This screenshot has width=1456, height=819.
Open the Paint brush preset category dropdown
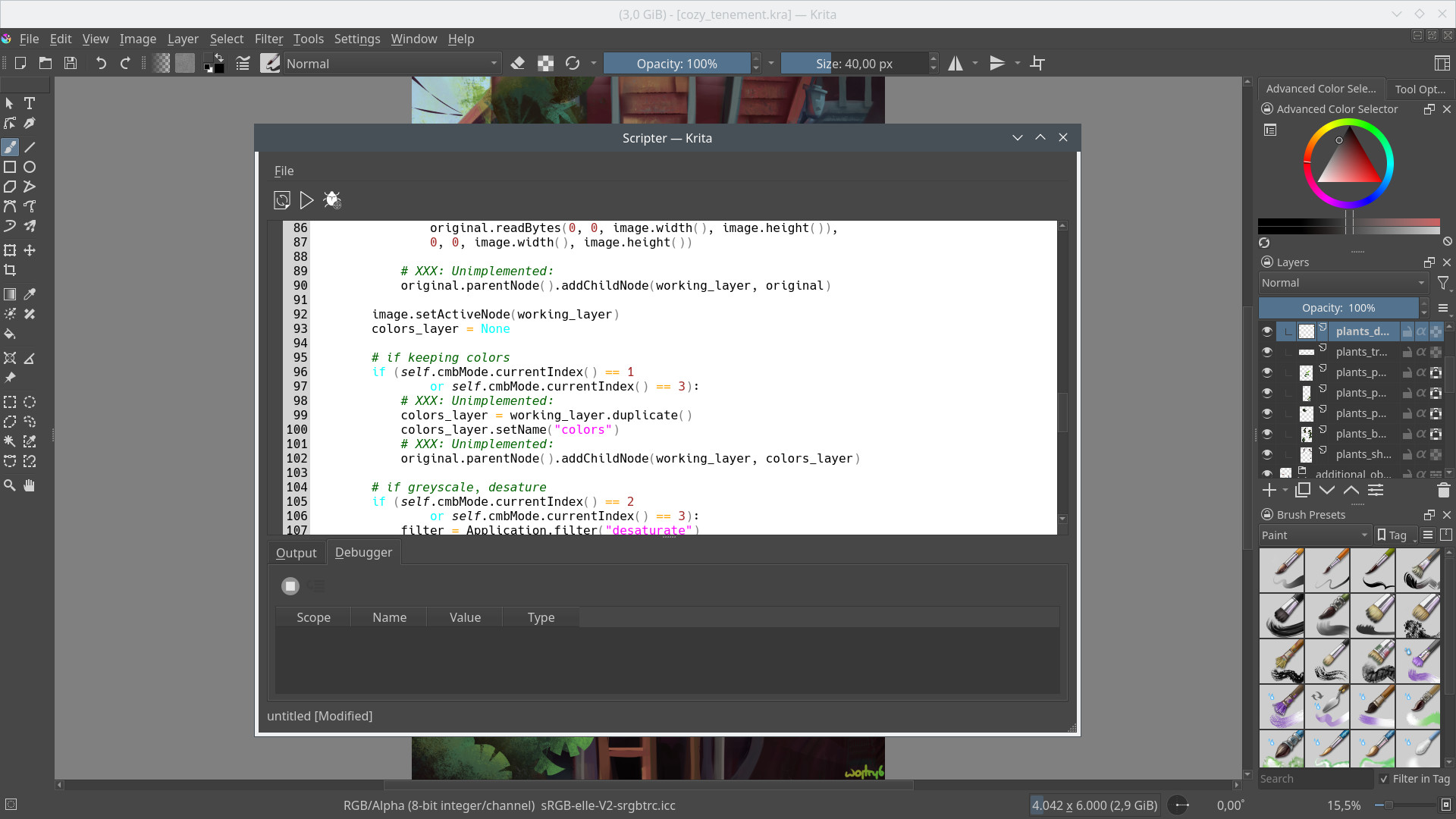tap(1313, 535)
